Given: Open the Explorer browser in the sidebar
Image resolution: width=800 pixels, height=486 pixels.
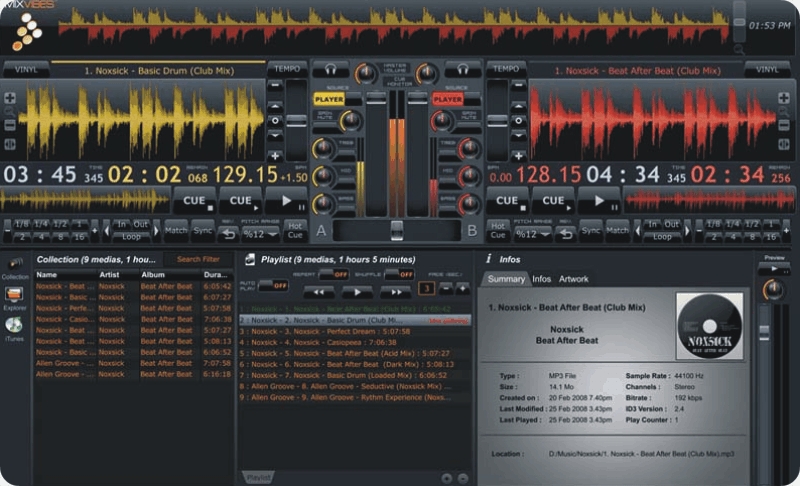Looking at the screenshot, I should click(14, 295).
